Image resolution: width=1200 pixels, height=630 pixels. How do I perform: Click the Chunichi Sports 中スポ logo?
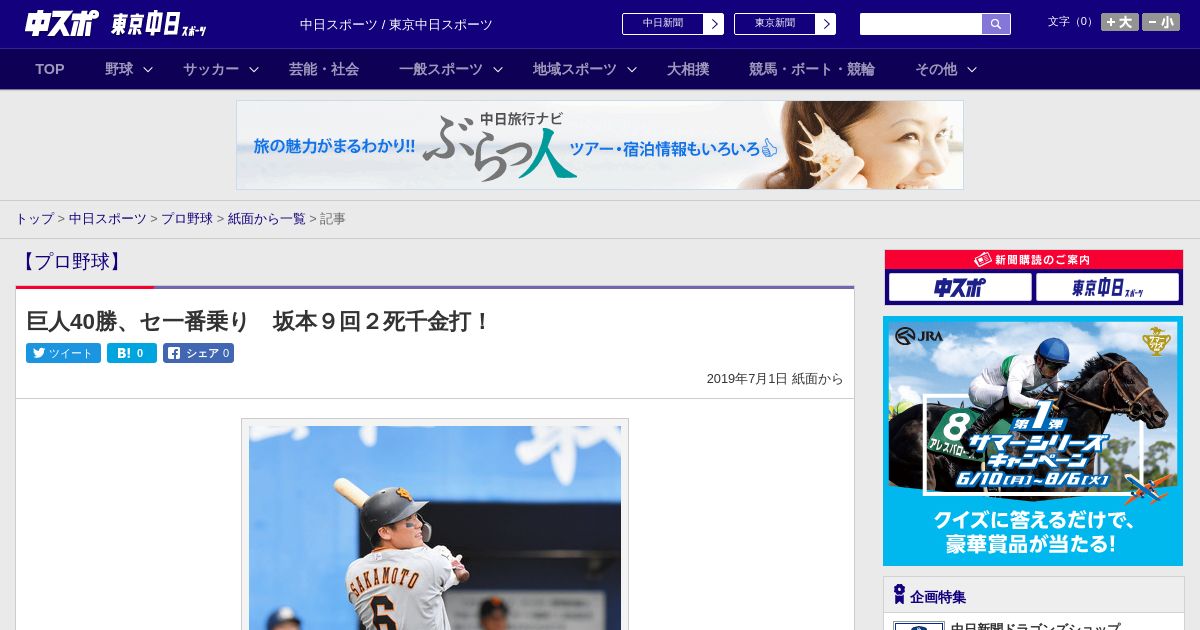tap(62, 23)
